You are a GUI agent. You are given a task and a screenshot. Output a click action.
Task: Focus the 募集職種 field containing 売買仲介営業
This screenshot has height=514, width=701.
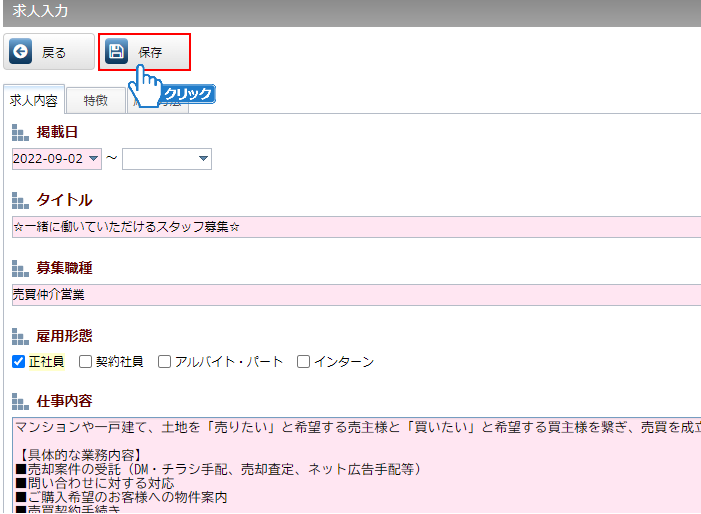click(355, 295)
